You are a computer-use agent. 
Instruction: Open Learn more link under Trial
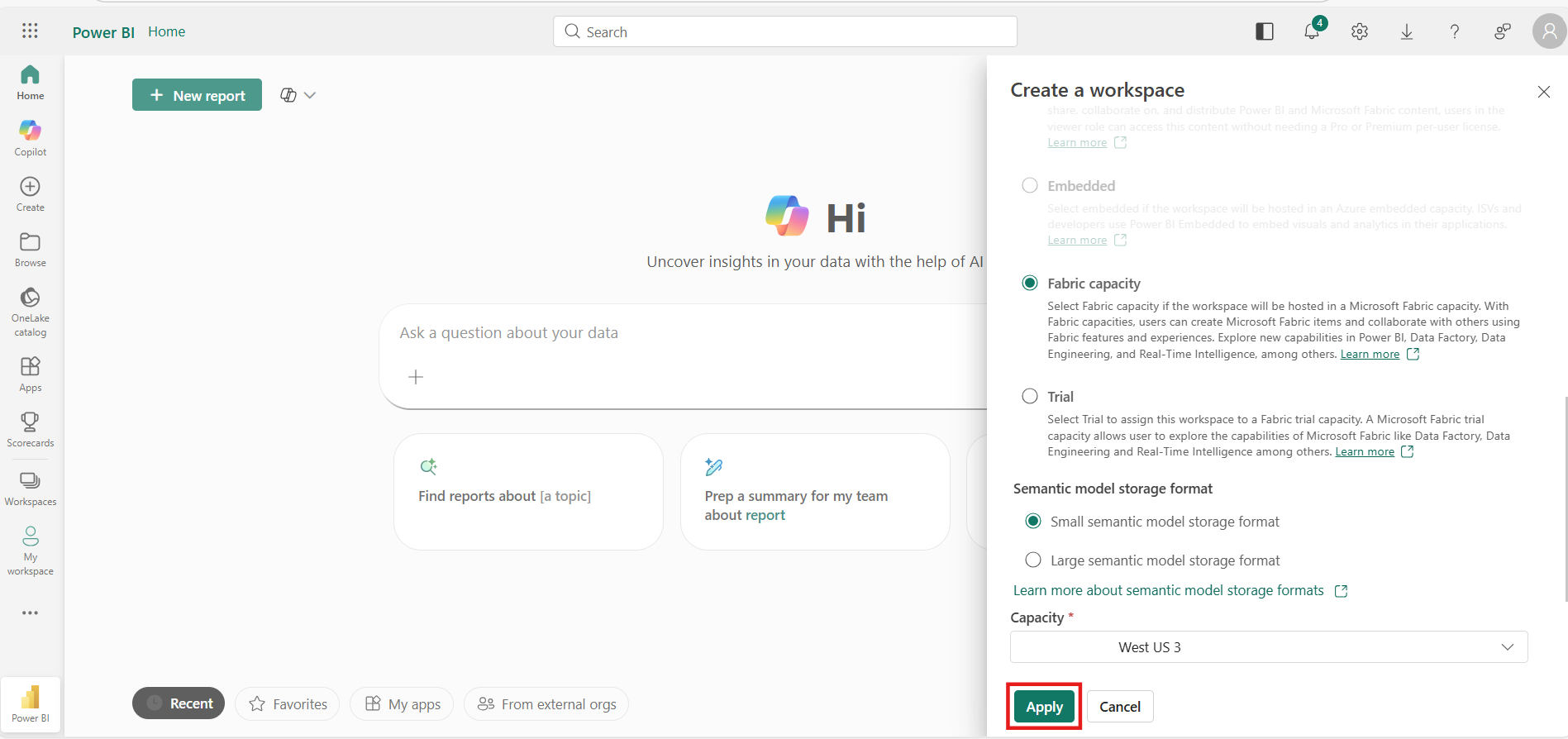tap(1365, 451)
